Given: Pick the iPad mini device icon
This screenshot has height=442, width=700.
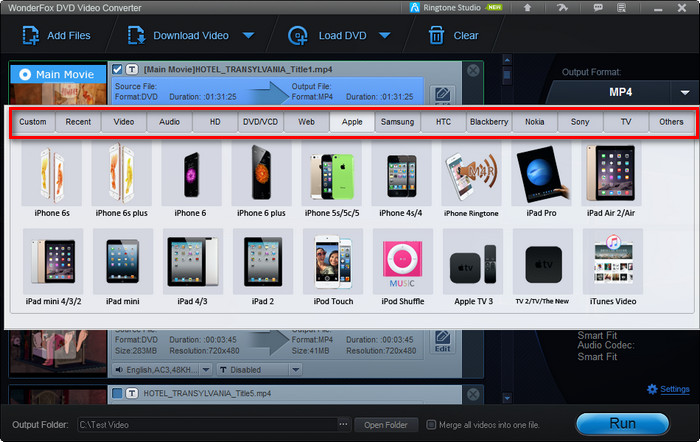Looking at the screenshot, I should (123, 267).
